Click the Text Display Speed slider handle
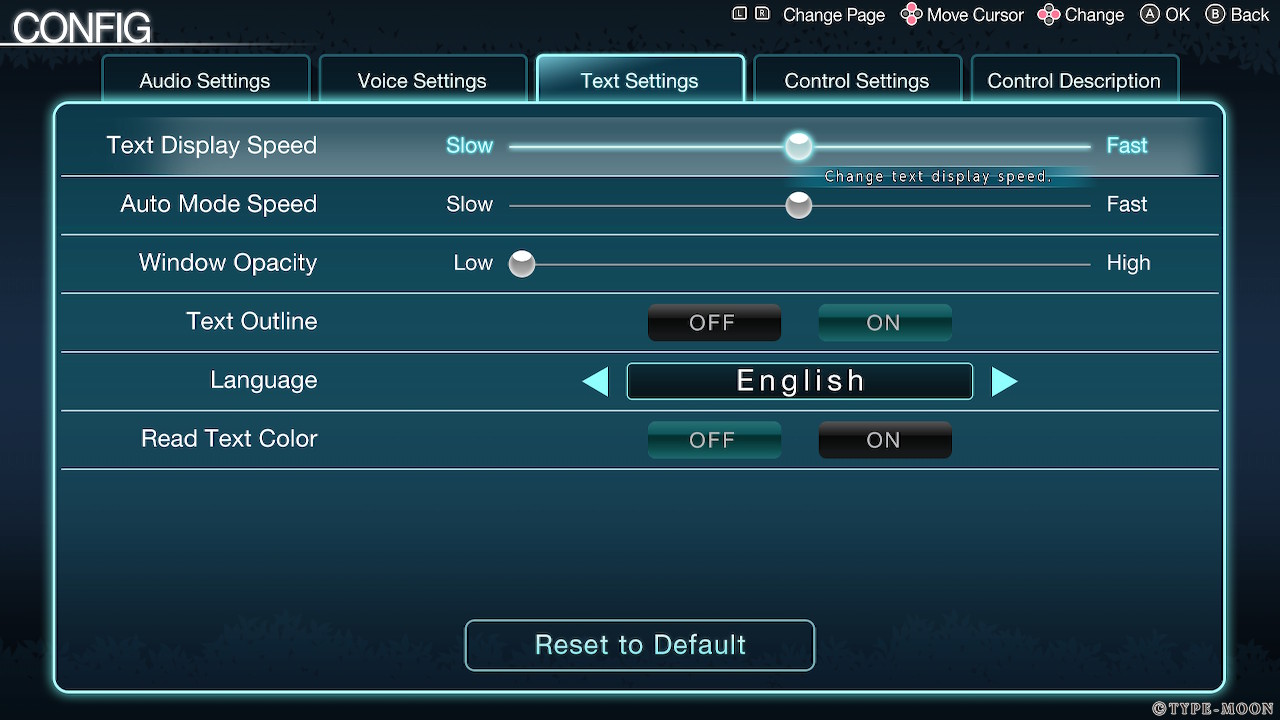This screenshot has width=1280, height=720. [798, 146]
